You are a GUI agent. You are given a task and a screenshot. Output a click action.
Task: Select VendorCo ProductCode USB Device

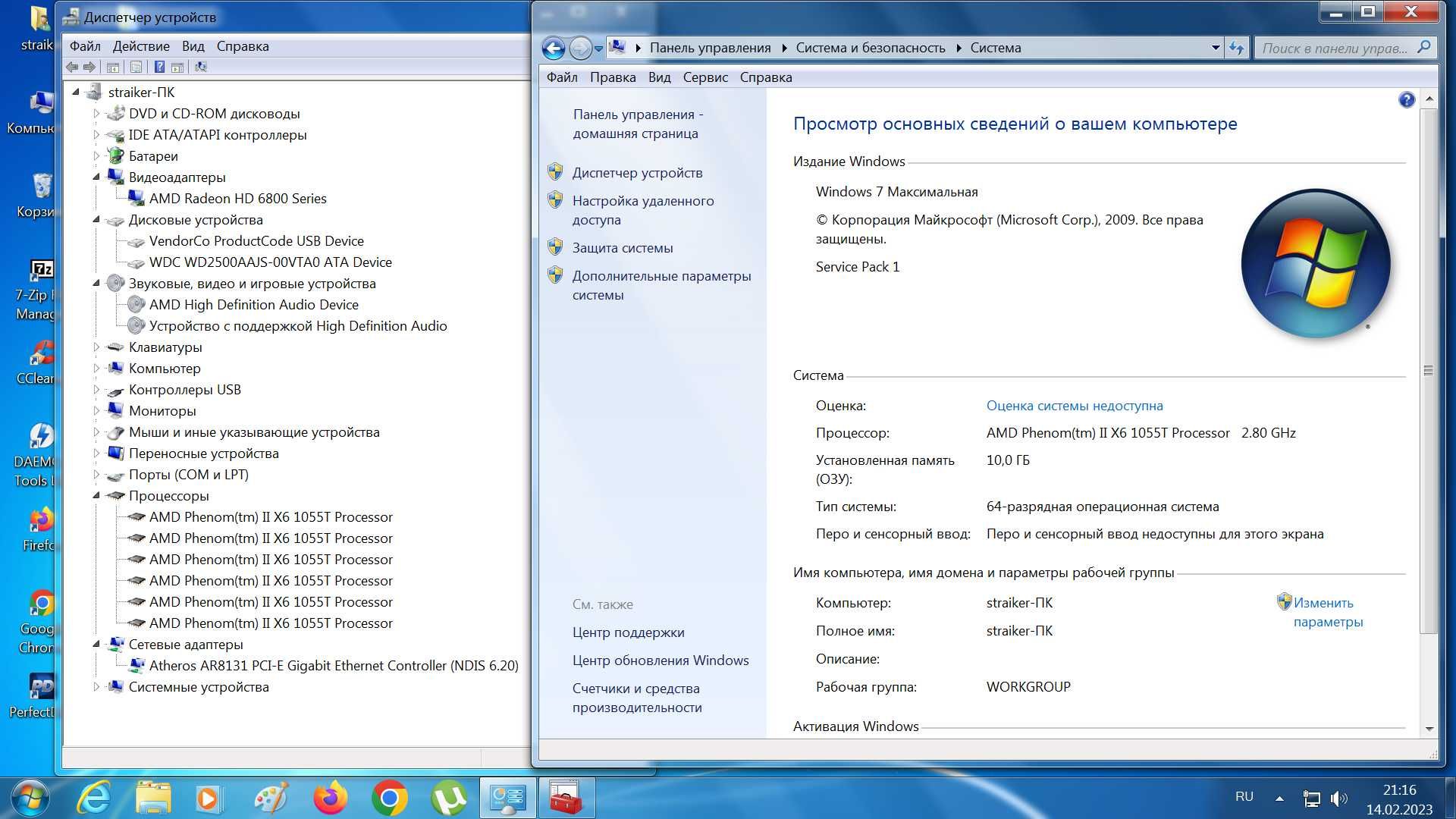point(256,241)
